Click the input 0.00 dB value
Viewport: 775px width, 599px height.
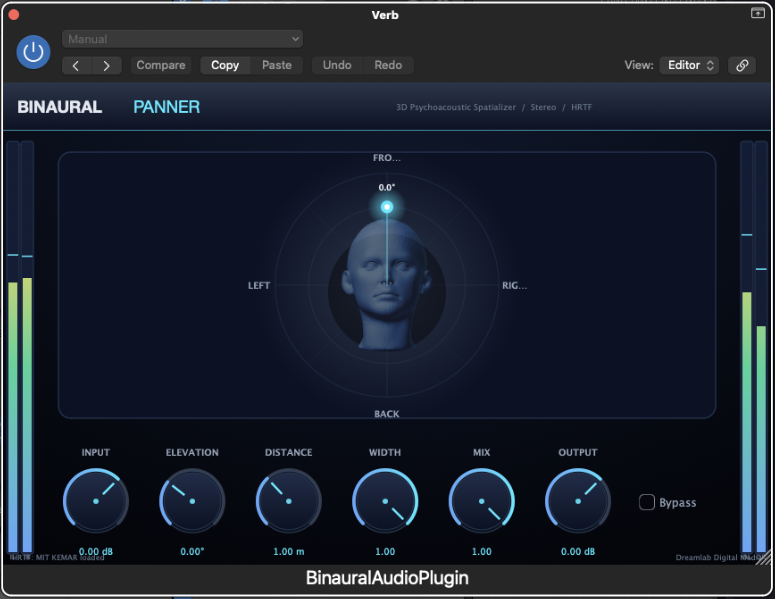tap(96, 552)
